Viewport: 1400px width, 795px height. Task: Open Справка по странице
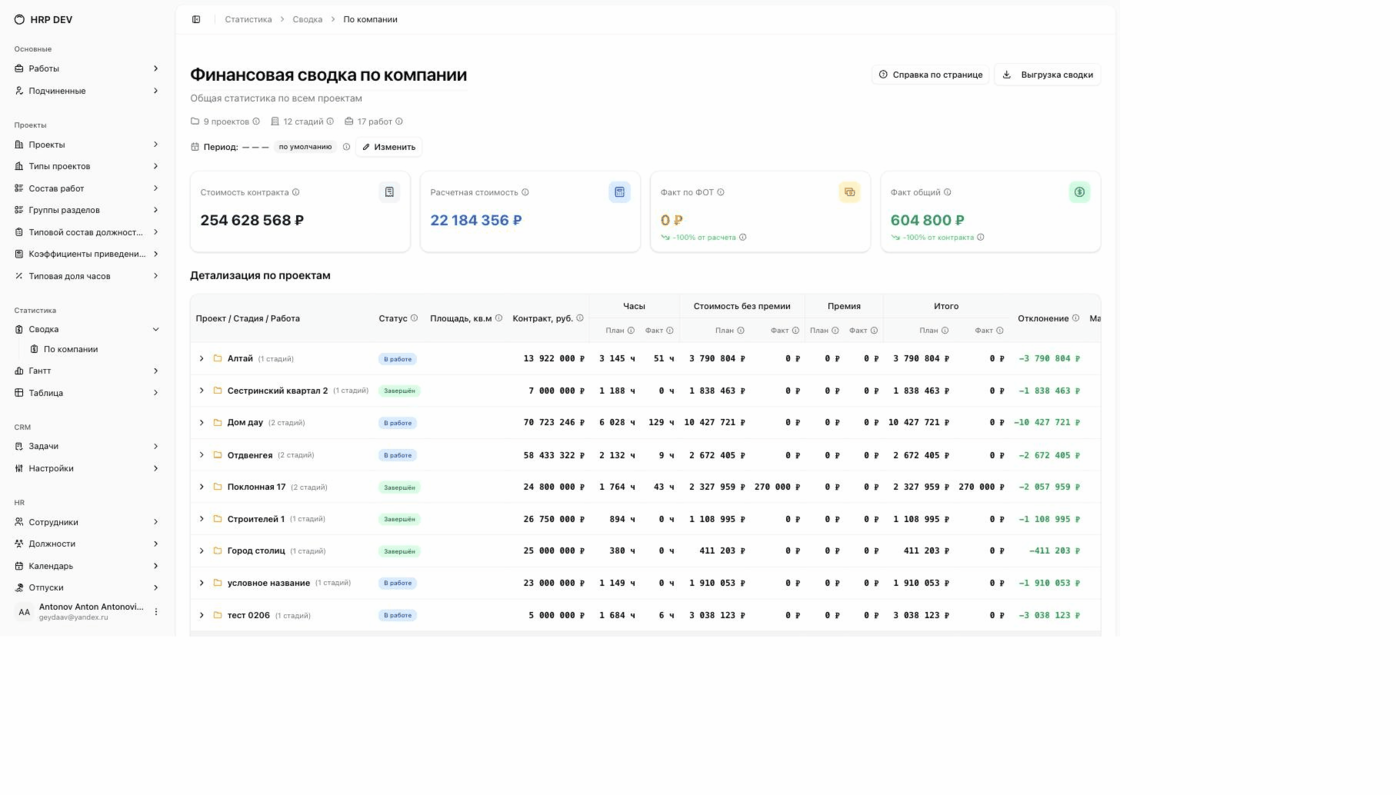[930, 75]
